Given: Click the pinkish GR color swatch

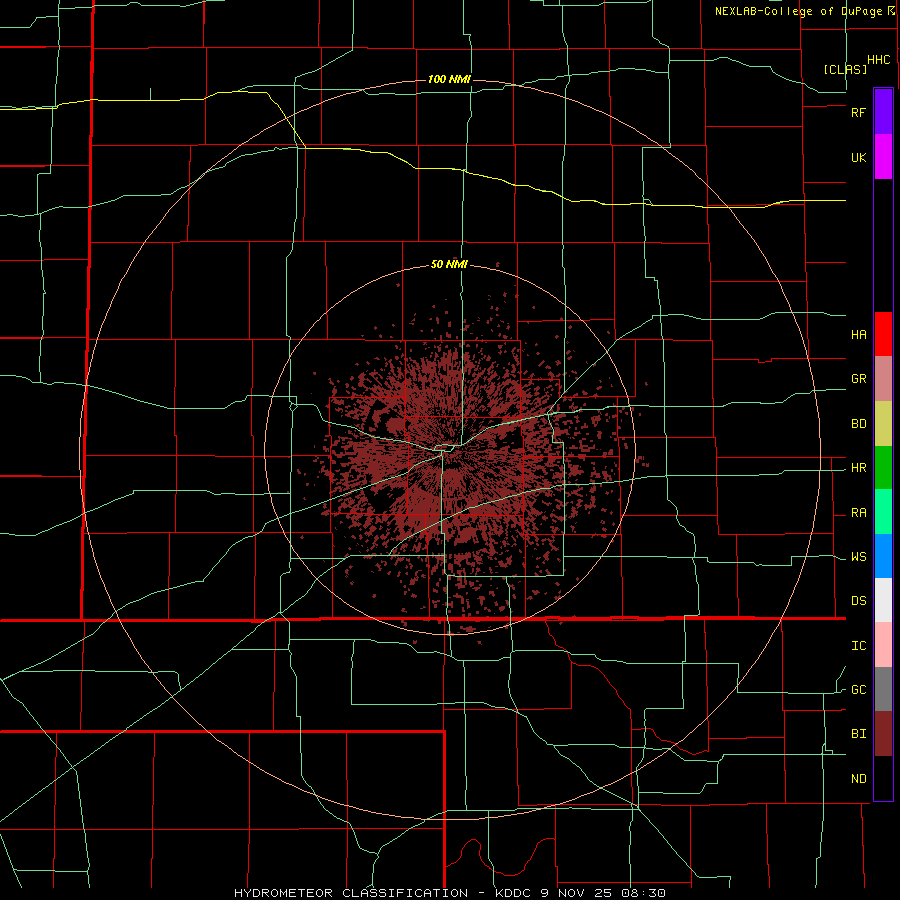Looking at the screenshot, I should pyautogui.click(x=883, y=379).
